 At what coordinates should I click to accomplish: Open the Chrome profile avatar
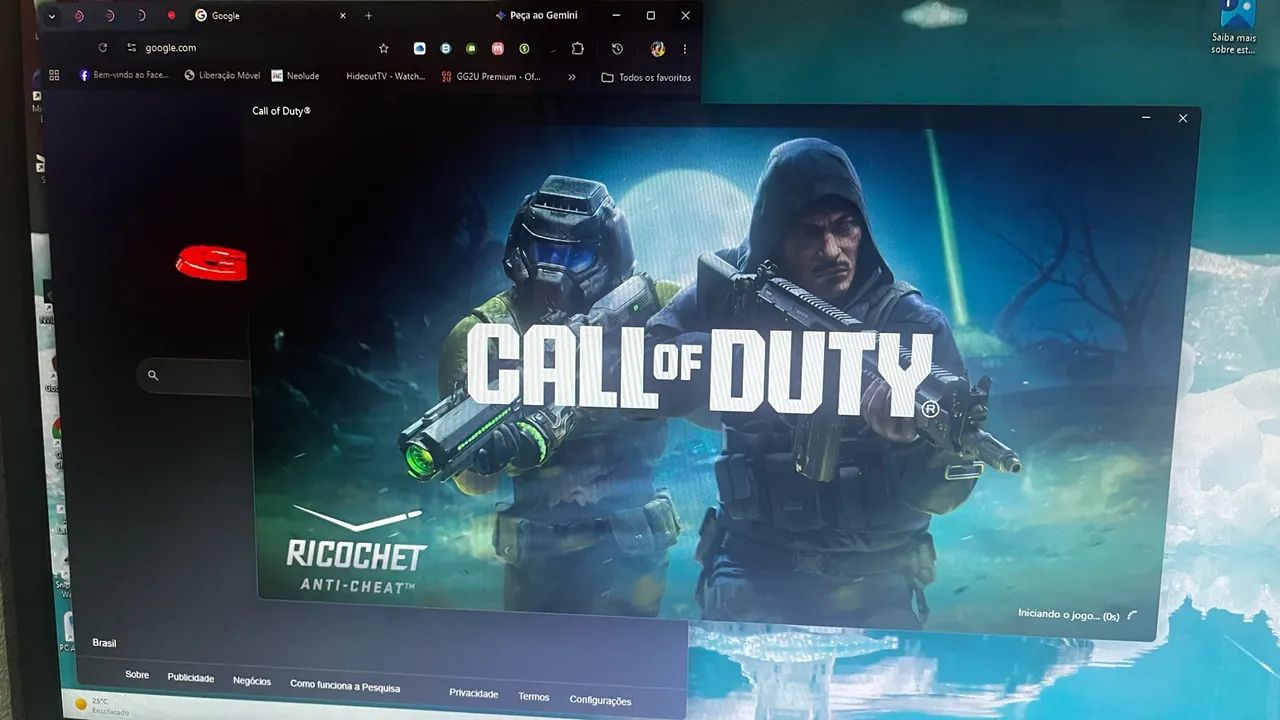click(x=658, y=48)
